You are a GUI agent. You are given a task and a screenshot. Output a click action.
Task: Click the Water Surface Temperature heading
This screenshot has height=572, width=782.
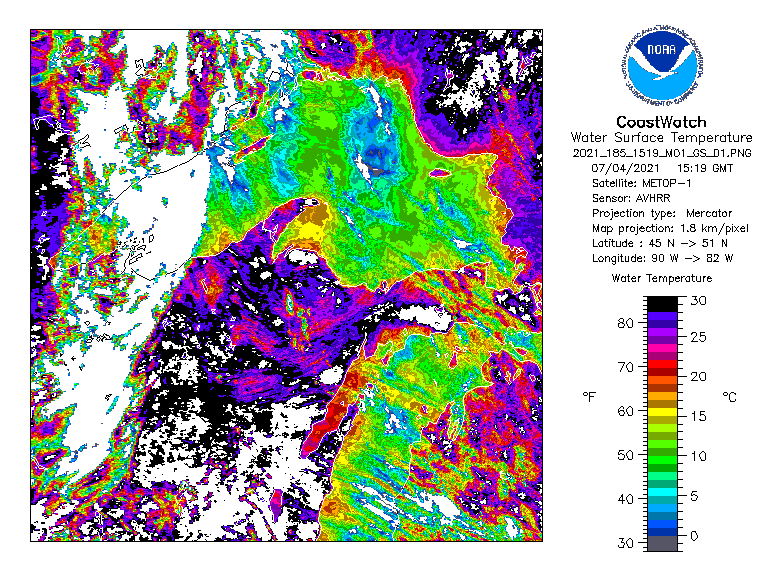pos(661,138)
